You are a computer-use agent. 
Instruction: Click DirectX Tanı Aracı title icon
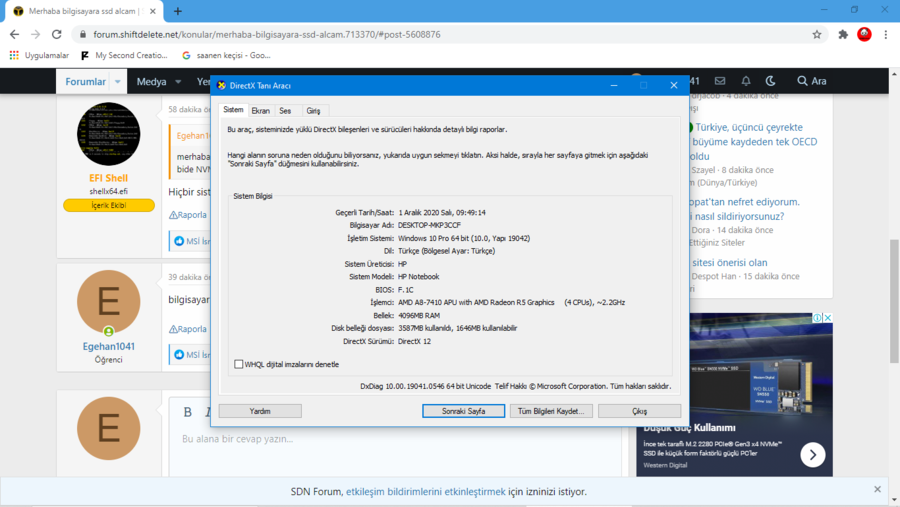[222, 86]
